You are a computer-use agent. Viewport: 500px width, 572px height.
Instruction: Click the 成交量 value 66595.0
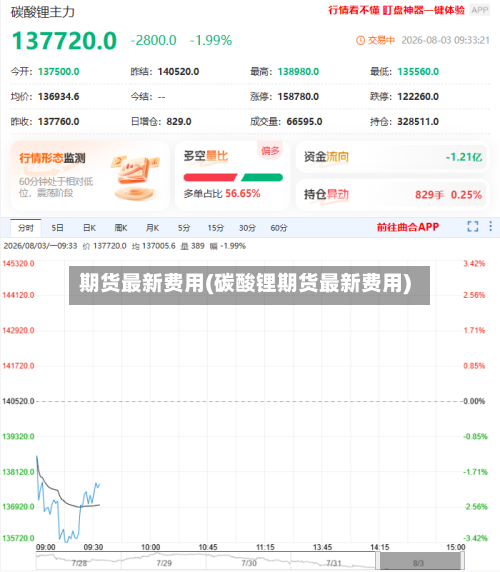coord(304,121)
